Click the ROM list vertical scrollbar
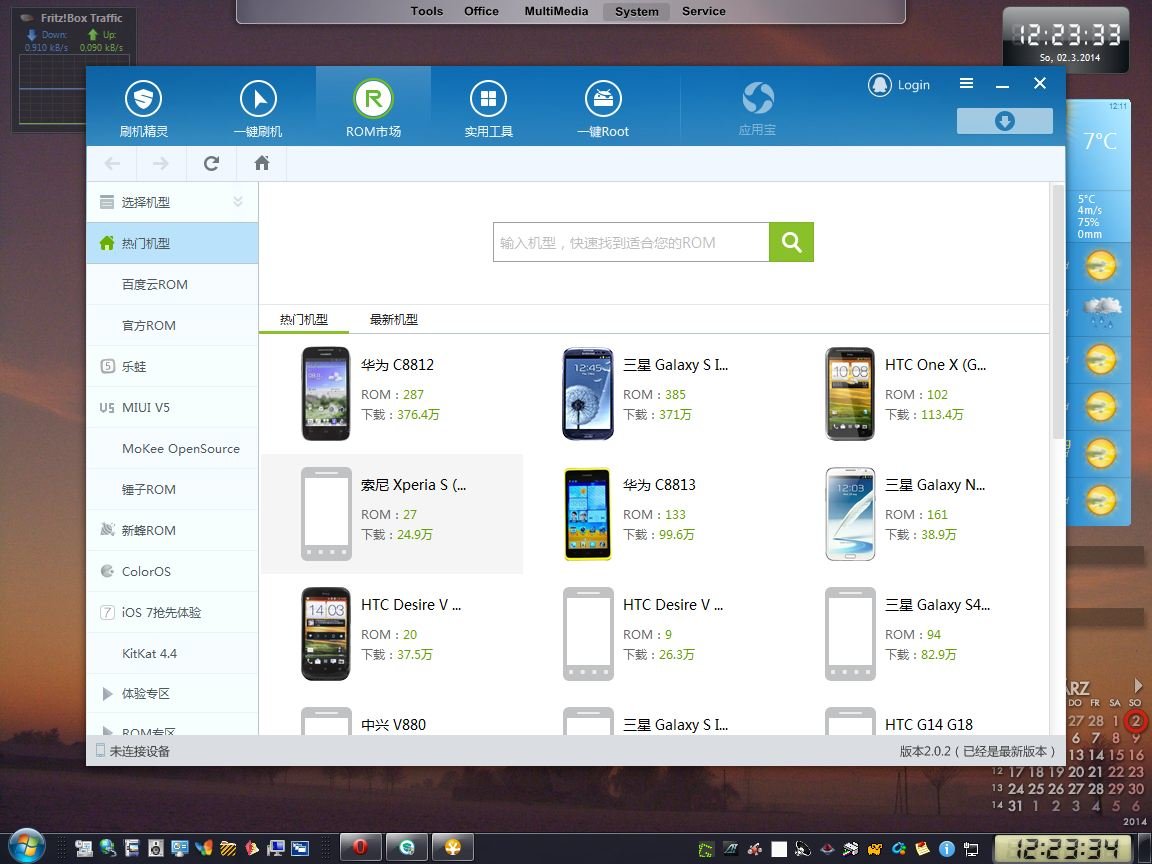1152x864 pixels. coord(1058,312)
